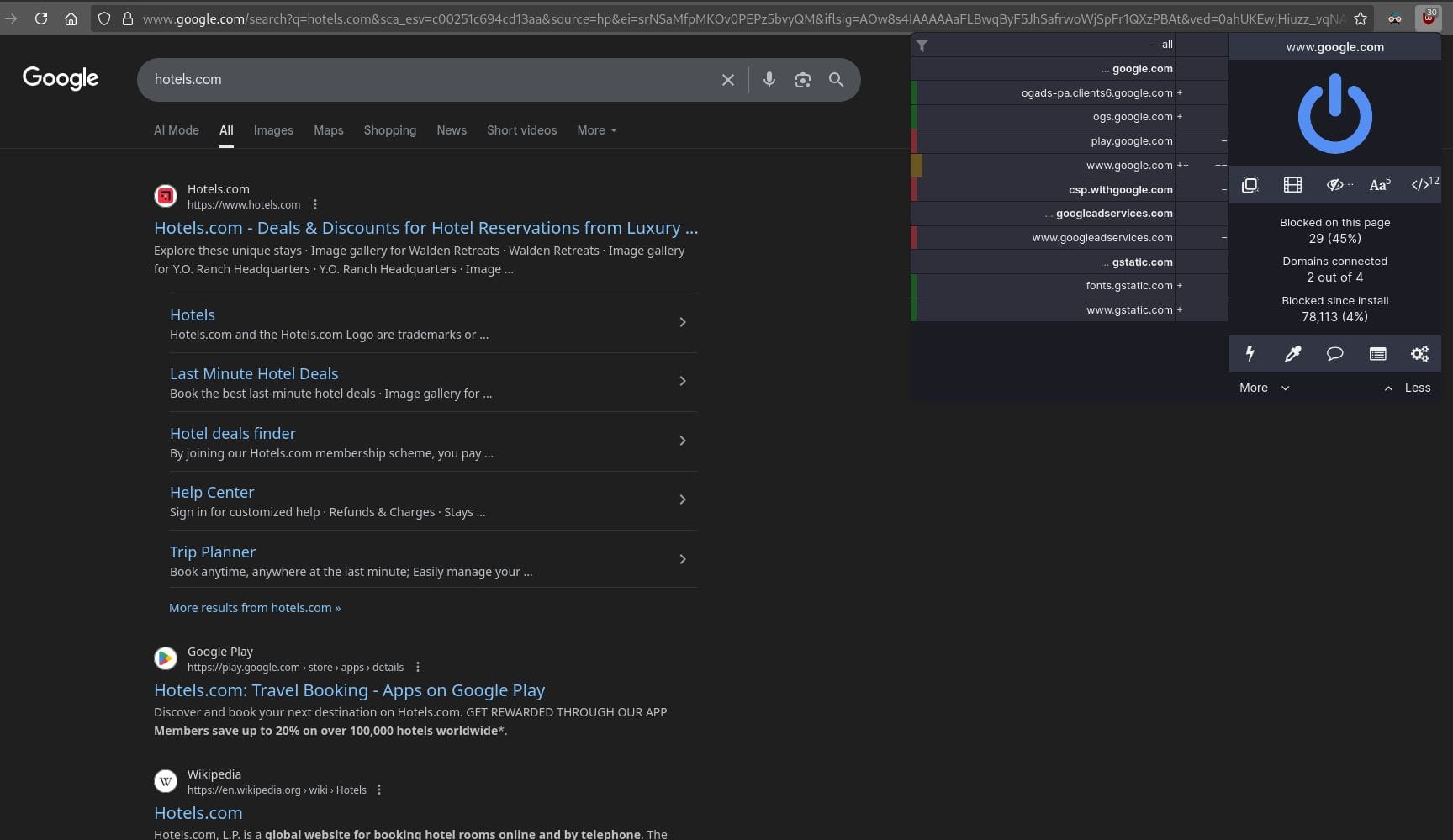Click More results from hotels.com

click(255, 607)
